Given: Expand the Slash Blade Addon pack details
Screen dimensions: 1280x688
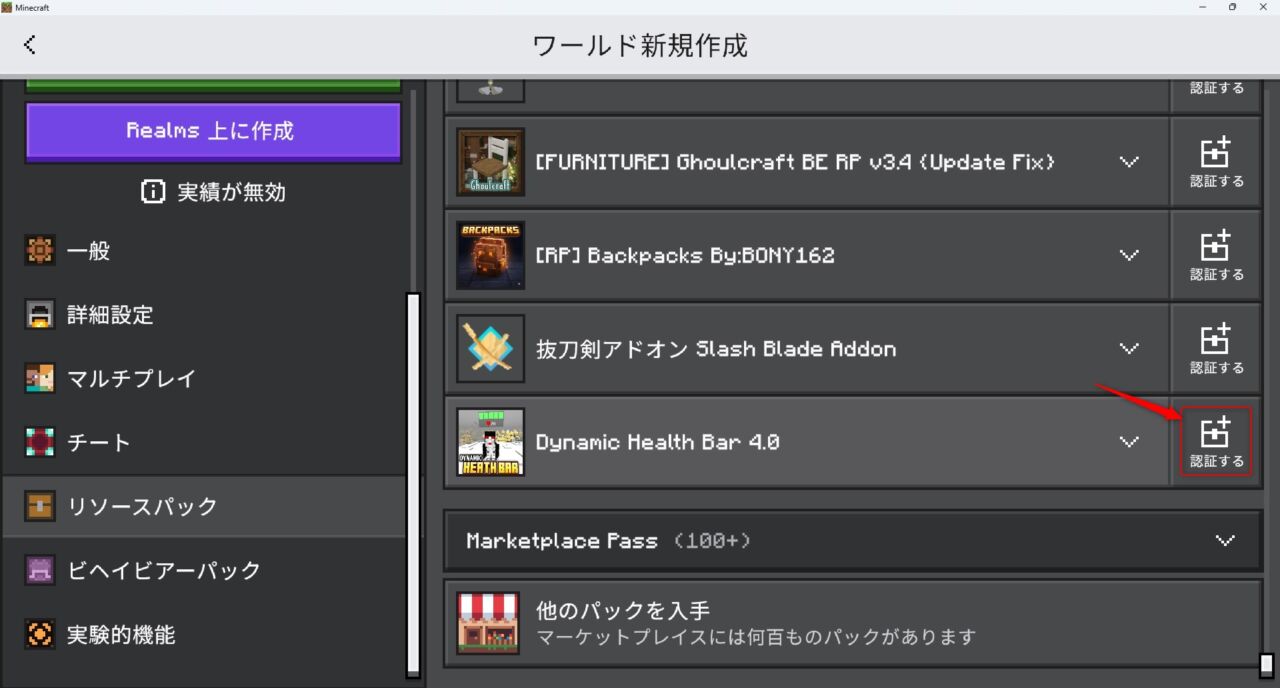Looking at the screenshot, I should pyautogui.click(x=1129, y=349).
